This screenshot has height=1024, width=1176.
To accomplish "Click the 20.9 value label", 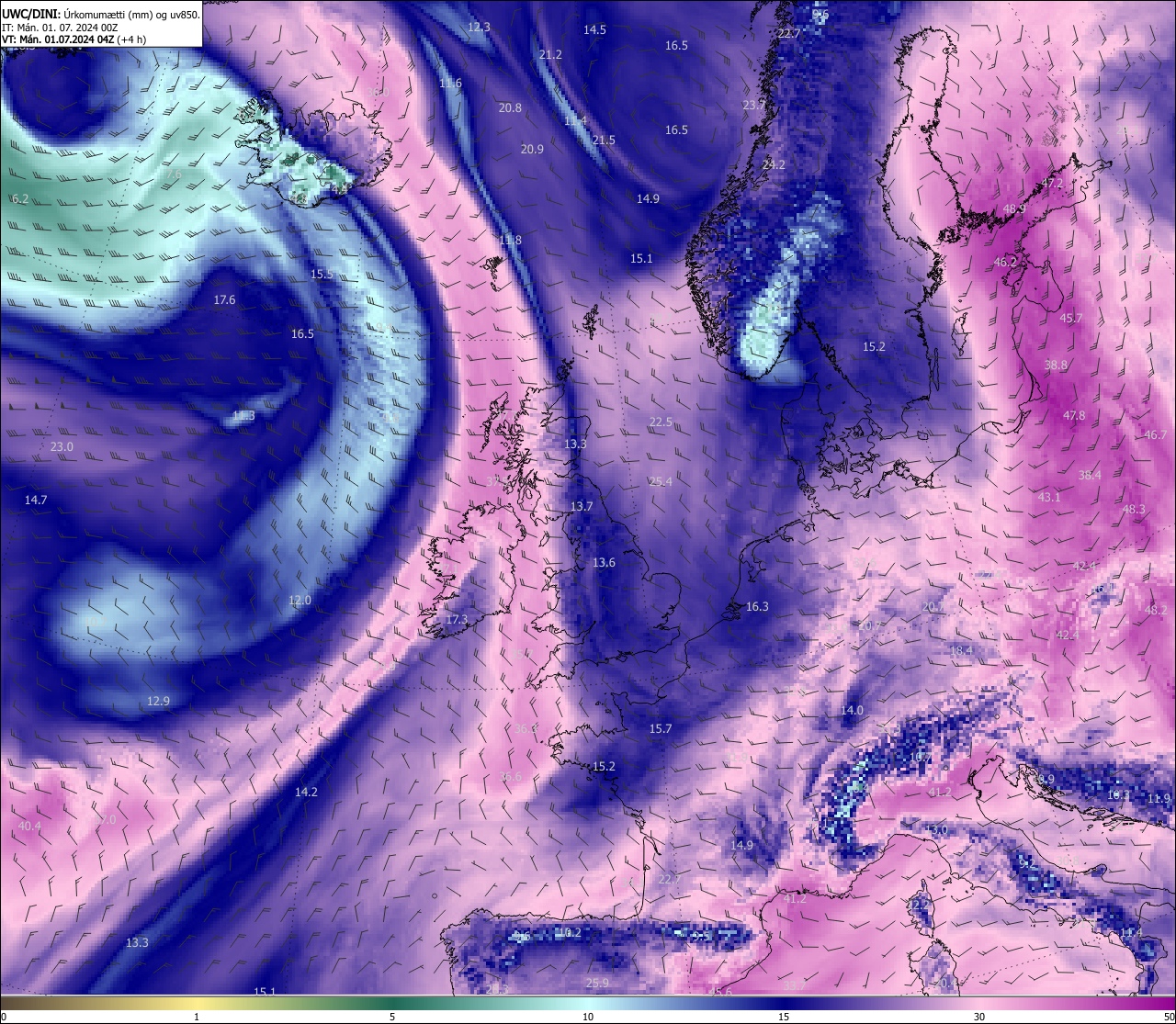I will [x=532, y=150].
